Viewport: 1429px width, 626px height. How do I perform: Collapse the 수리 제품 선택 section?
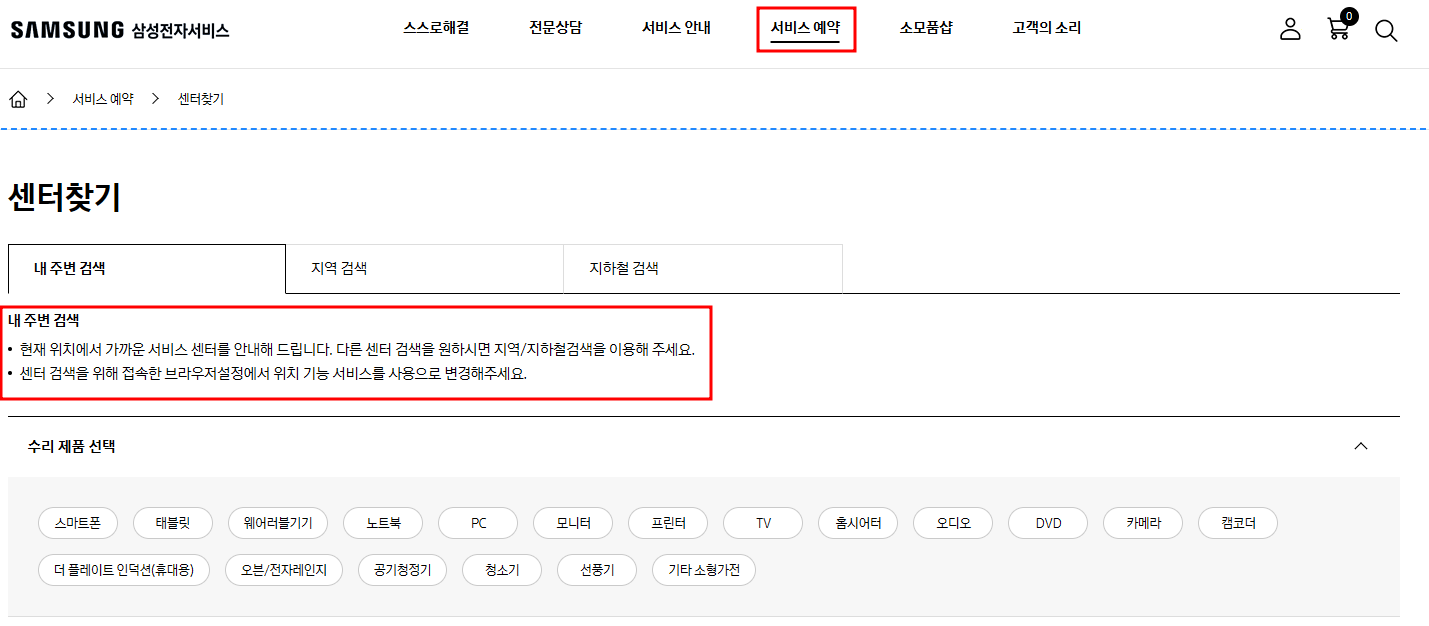point(1360,446)
